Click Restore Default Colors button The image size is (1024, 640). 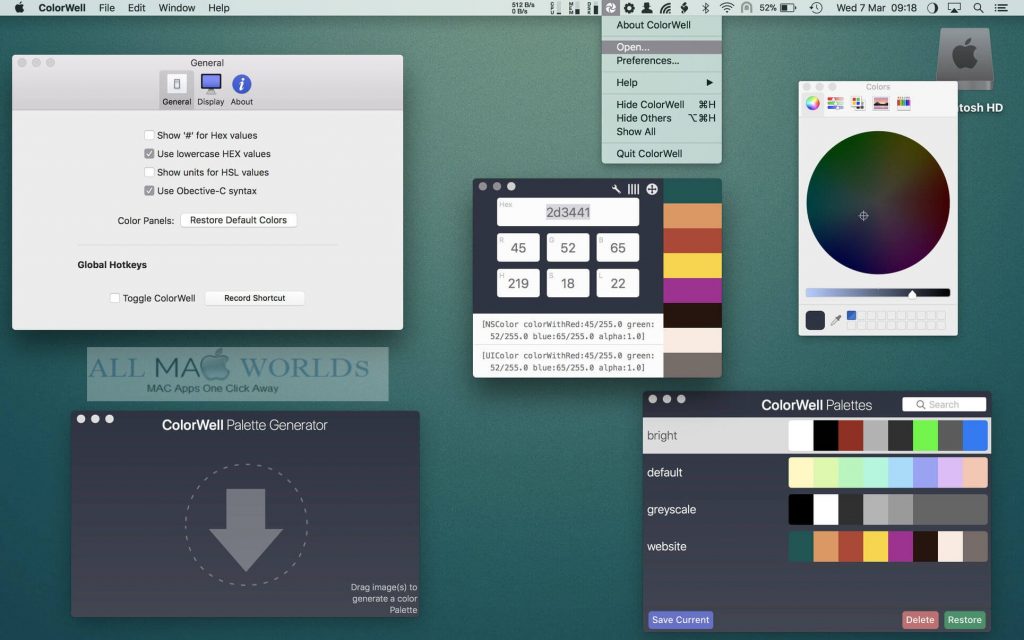238,220
